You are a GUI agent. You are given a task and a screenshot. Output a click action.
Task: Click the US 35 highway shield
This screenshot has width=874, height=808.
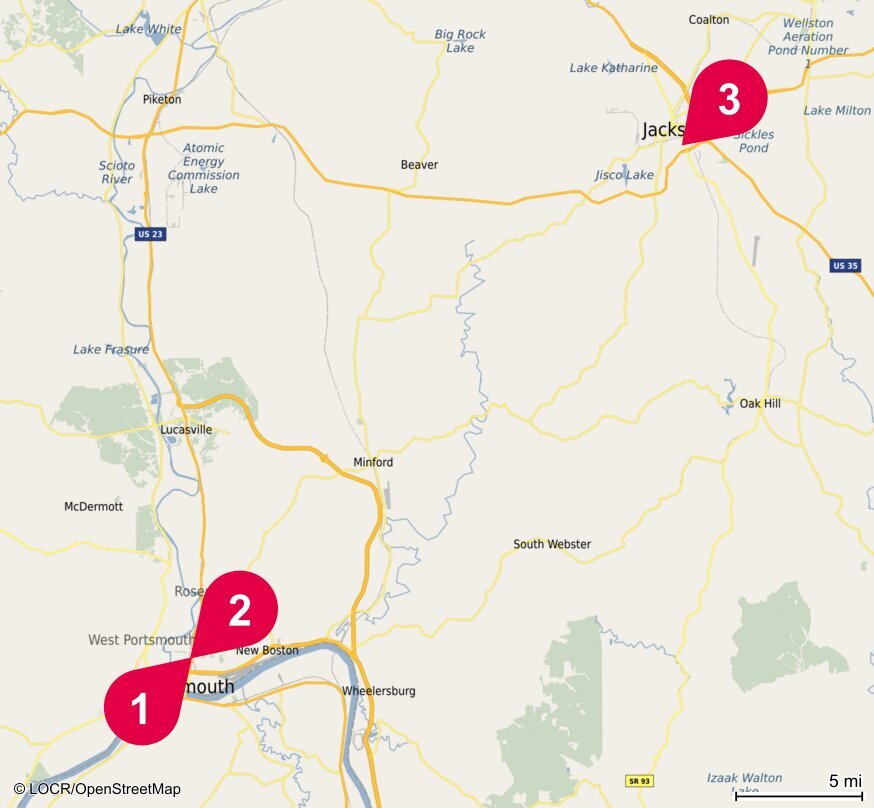coord(845,266)
